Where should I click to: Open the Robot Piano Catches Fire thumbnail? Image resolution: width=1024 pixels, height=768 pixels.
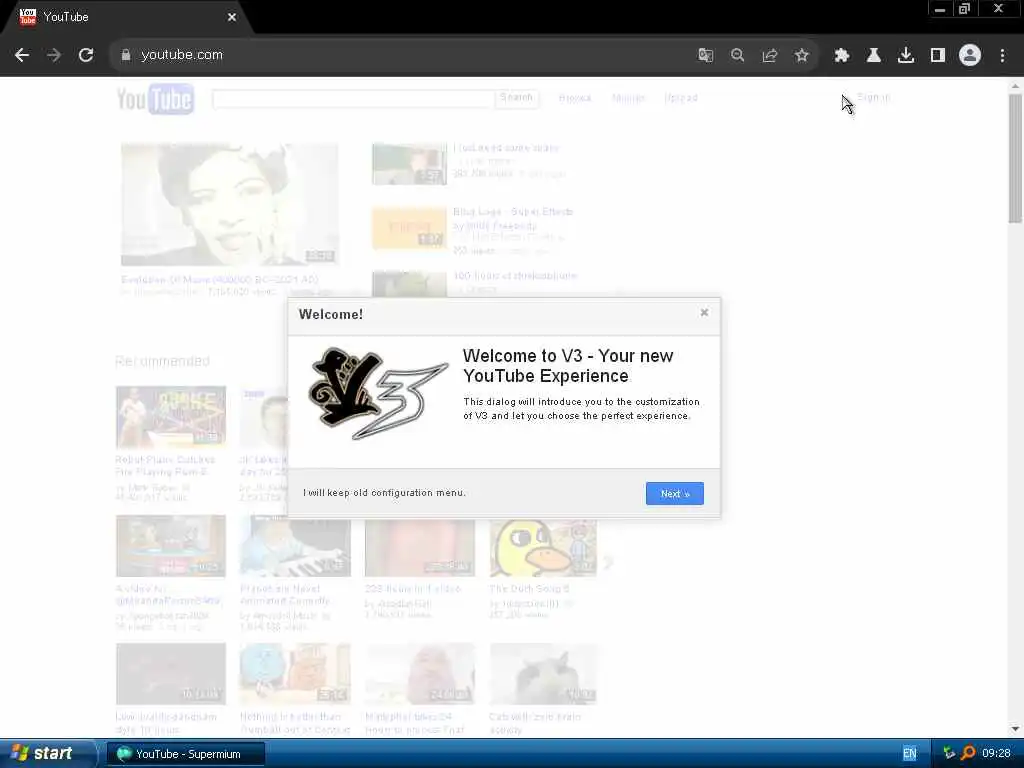coord(171,417)
